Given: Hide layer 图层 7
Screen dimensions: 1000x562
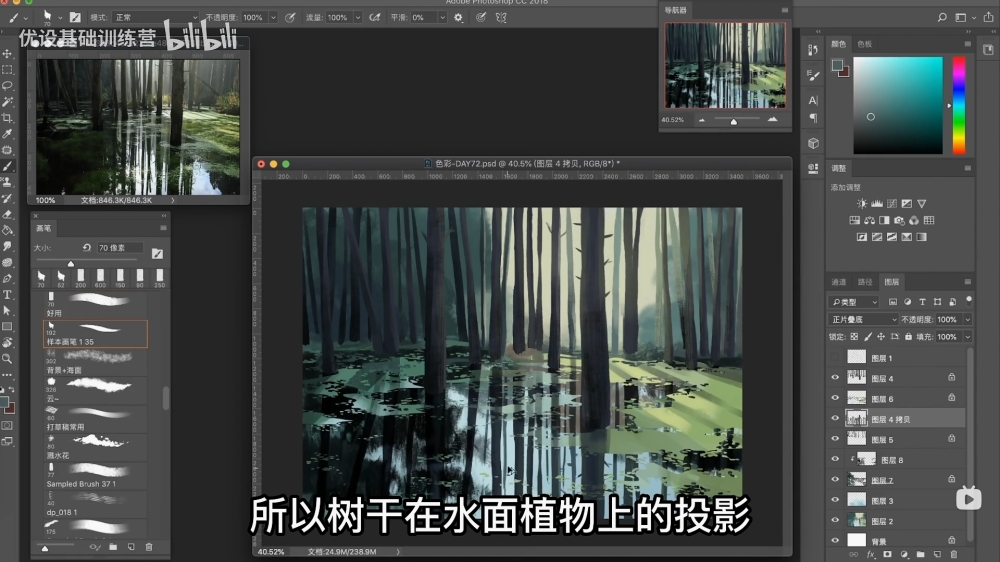Looking at the screenshot, I should pyautogui.click(x=835, y=480).
